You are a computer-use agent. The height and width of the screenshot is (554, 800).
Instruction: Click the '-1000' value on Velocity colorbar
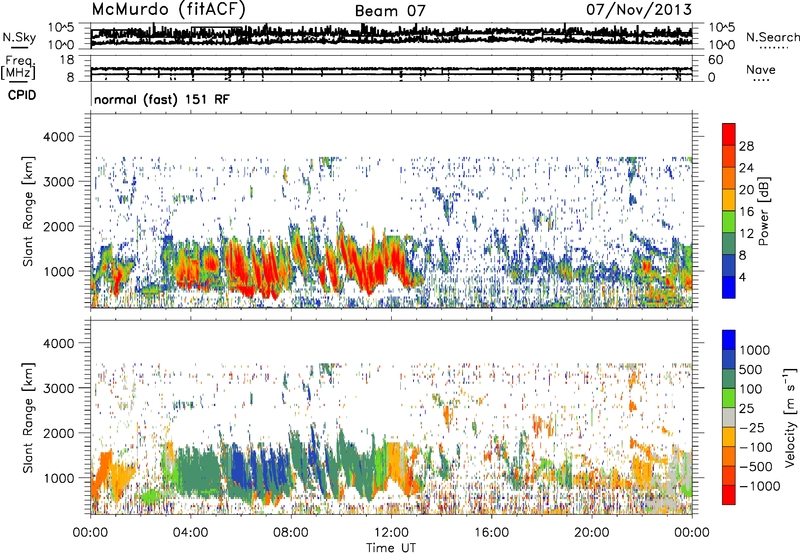click(760, 486)
